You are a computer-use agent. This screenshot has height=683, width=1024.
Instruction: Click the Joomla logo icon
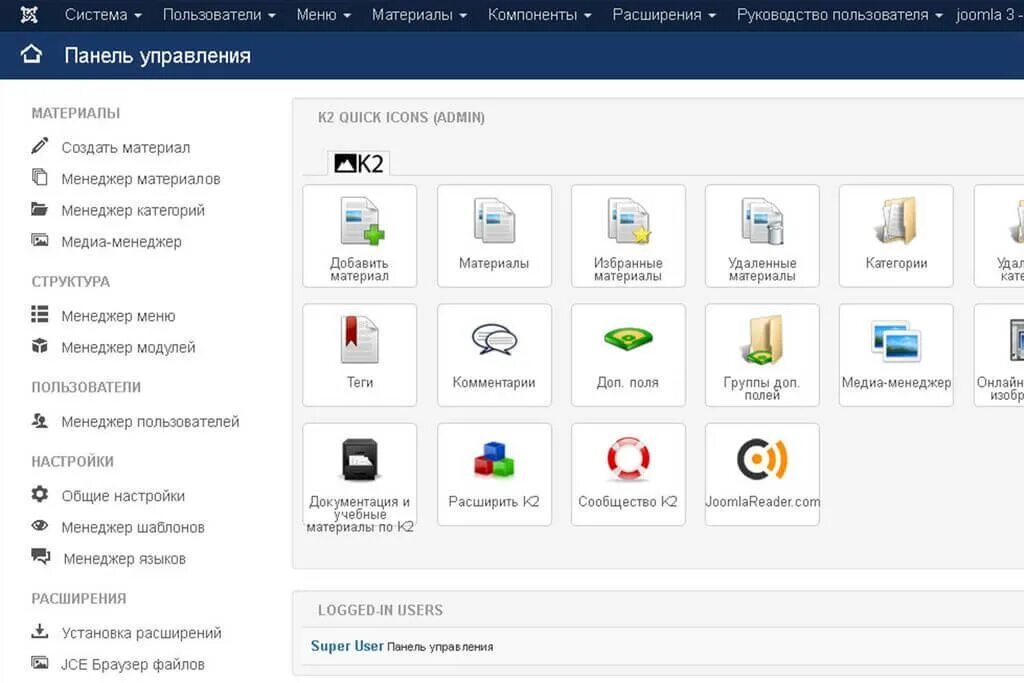coord(29,14)
